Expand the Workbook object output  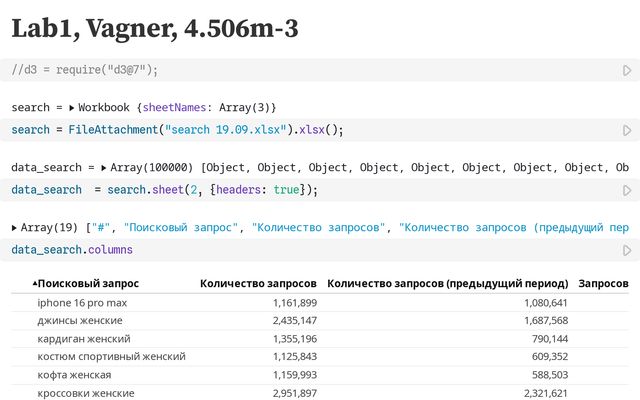pyautogui.click(x=72, y=107)
